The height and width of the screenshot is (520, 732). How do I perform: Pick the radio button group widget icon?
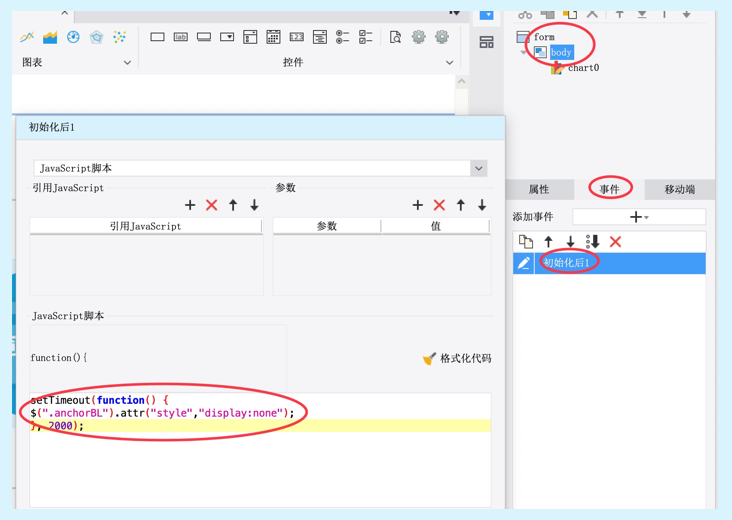tap(343, 37)
